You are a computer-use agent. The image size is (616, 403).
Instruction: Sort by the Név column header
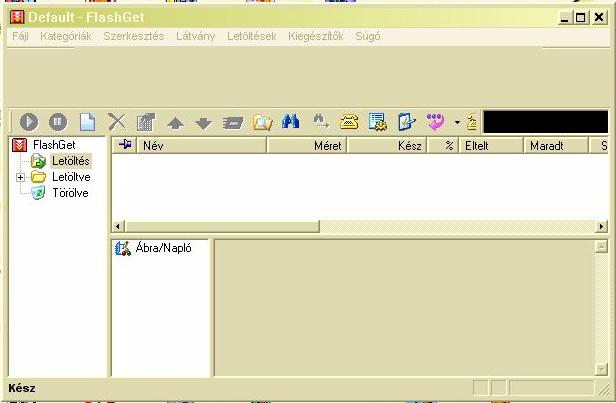202,145
